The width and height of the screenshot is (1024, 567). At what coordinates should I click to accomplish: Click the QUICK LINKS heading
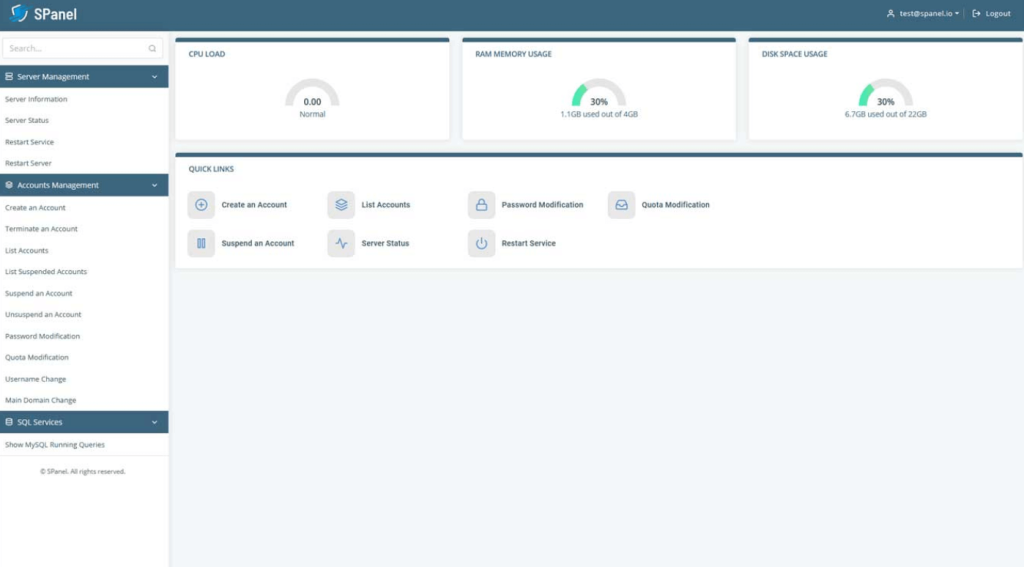point(211,169)
